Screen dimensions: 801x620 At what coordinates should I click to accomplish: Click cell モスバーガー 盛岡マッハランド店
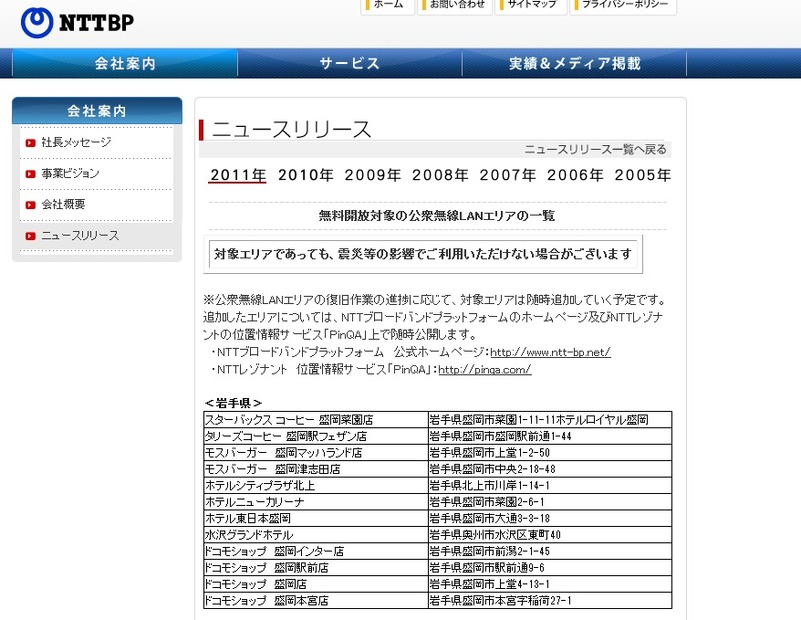coord(316,452)
